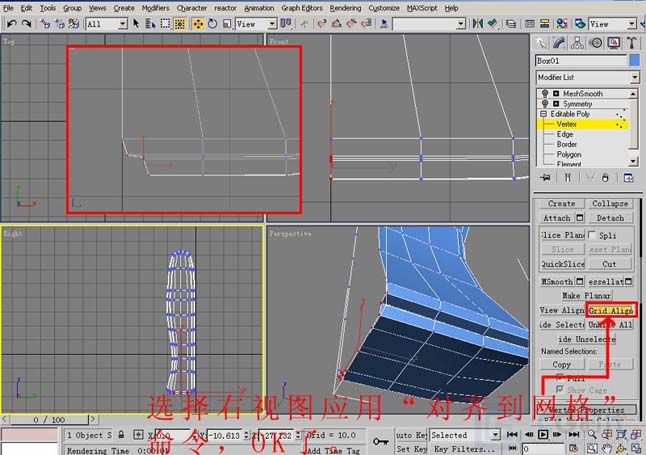646x455 pixels.
Task: Activate the Select and Move tool
Action: (198, 24)
